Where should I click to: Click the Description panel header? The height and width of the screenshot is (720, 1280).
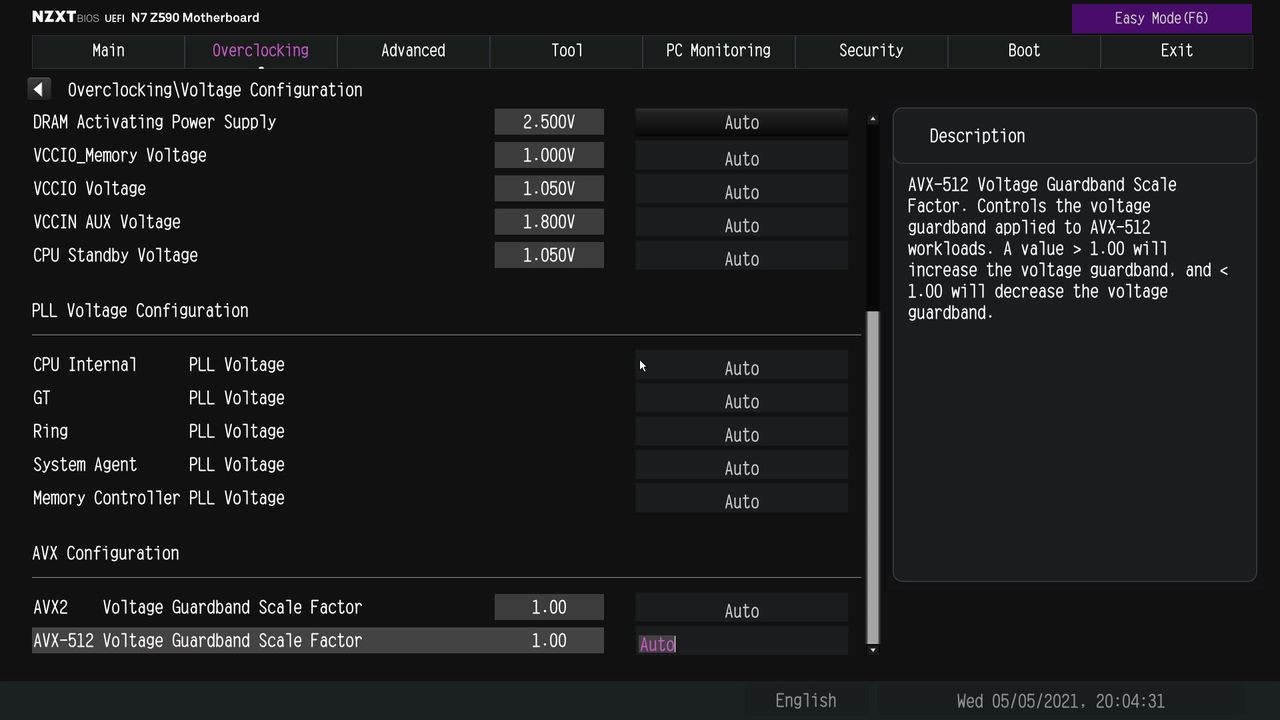(1074, 136)
